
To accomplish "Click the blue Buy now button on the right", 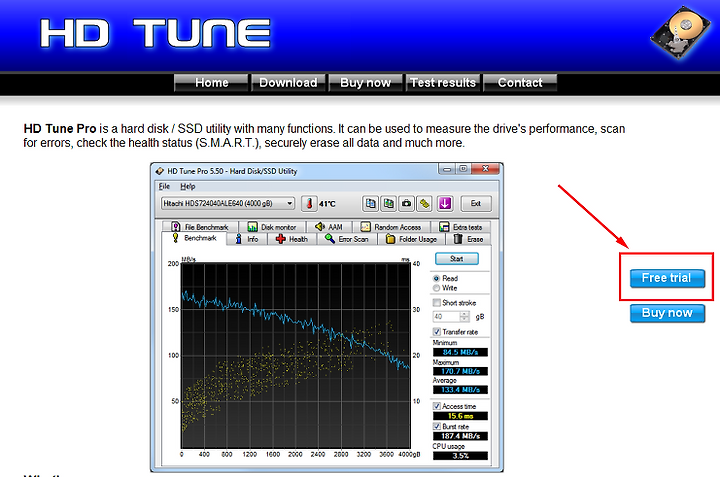I will 667,313.
